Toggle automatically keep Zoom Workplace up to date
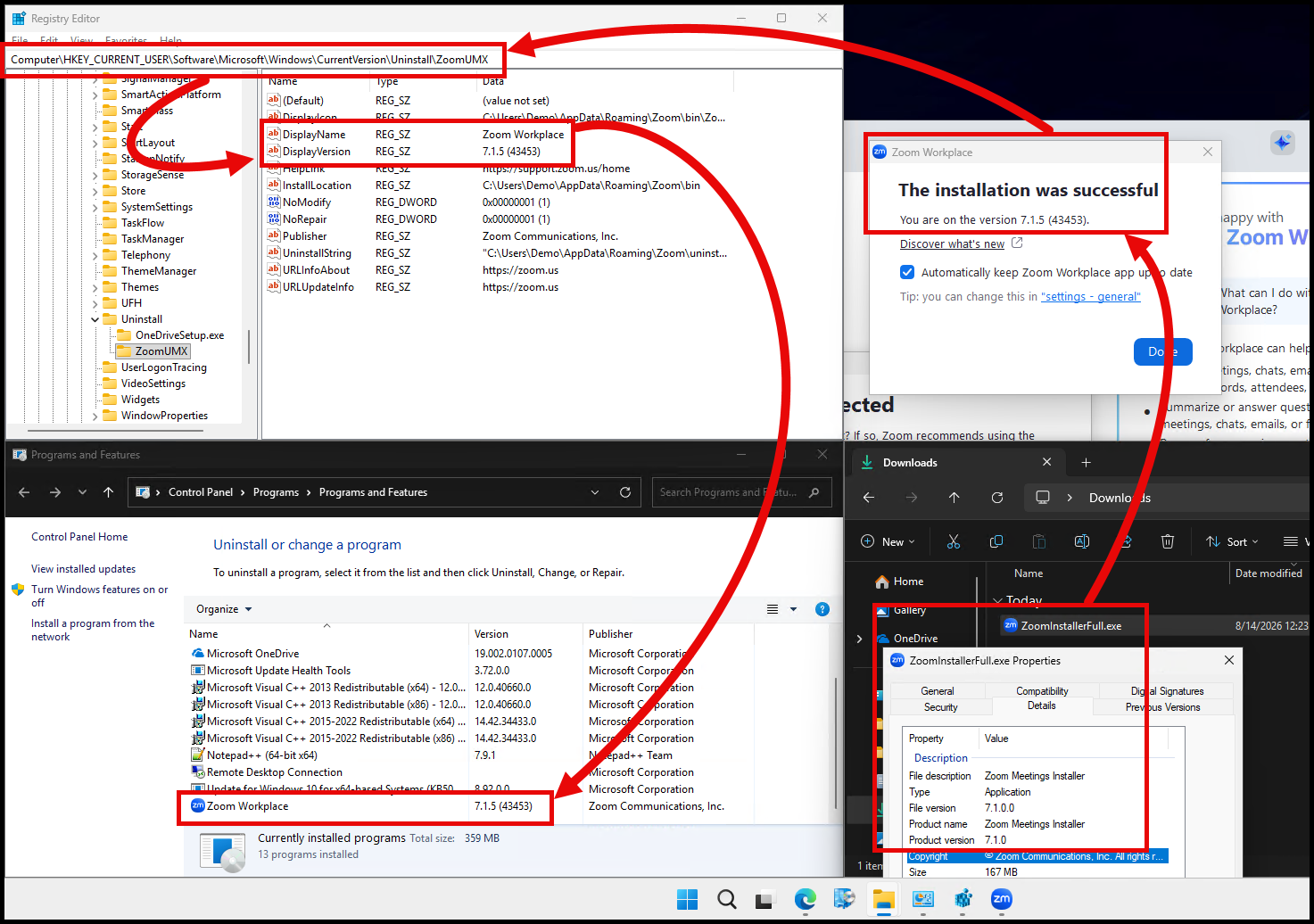Screen dimensions: 1314x924 pos(907,272)
